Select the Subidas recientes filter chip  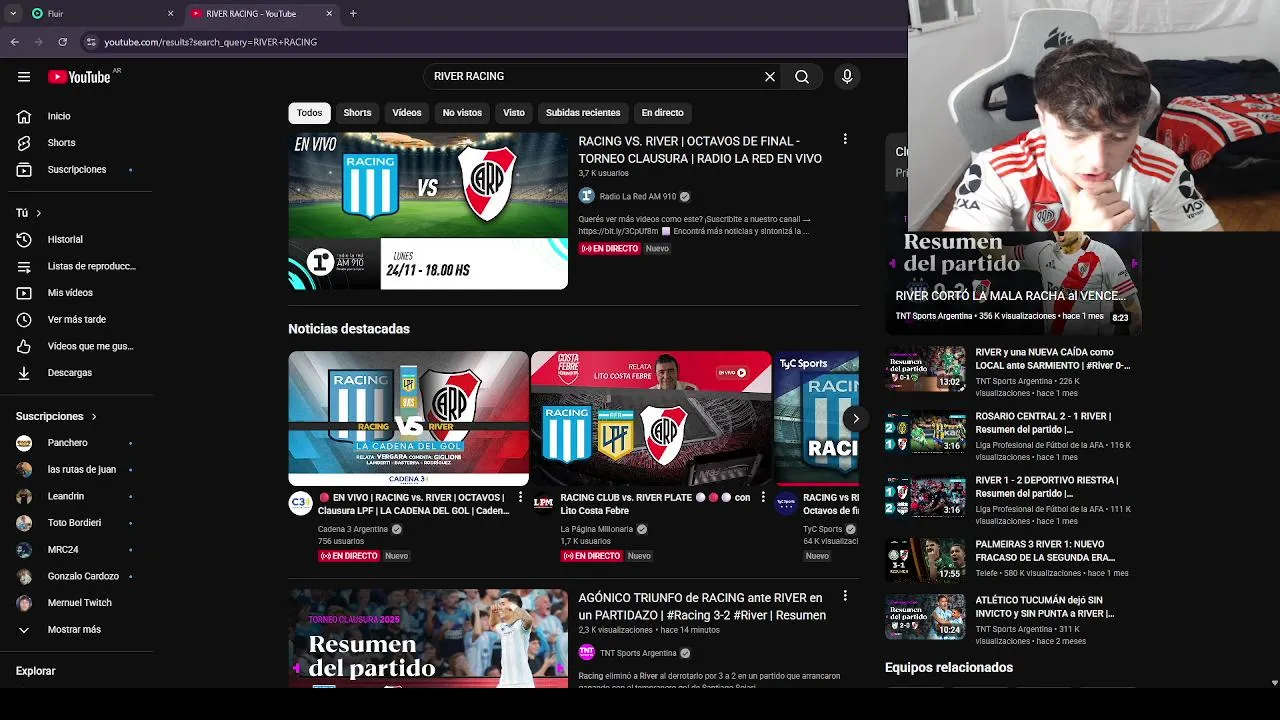583,113
